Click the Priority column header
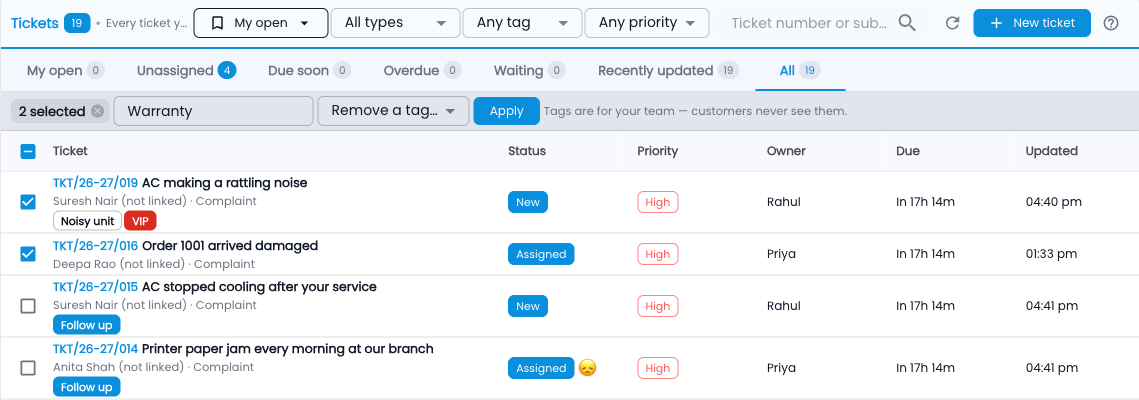 [x=657, y=151]
